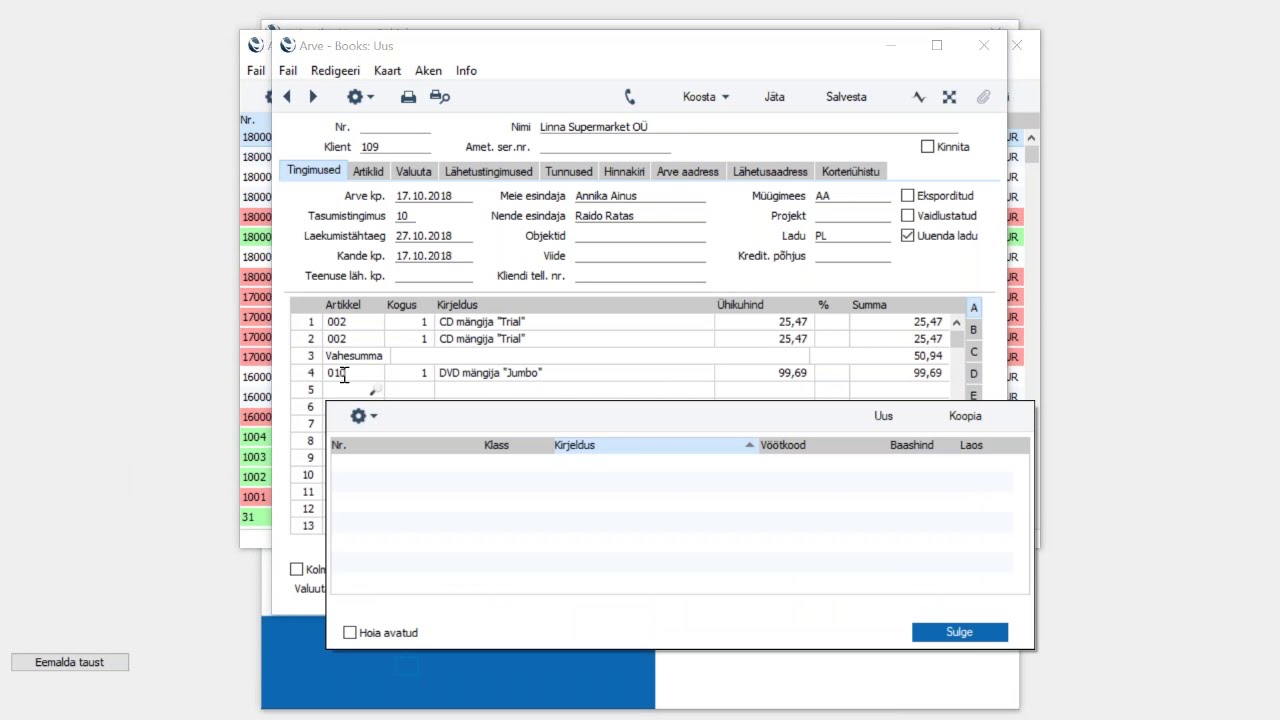The width and height of the screenshot is (1280, 720).
Task: Click Uus to create a new item
Action: pos(884,416)
